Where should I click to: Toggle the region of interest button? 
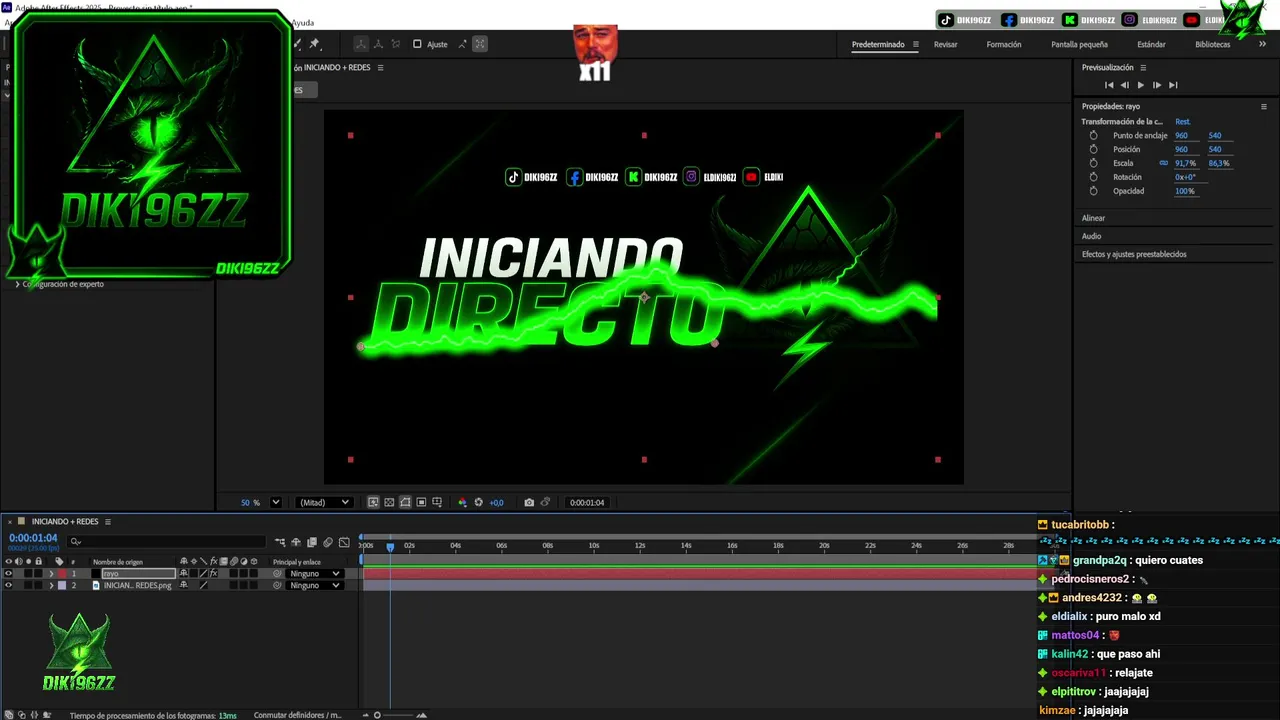[x=421, y=502]
